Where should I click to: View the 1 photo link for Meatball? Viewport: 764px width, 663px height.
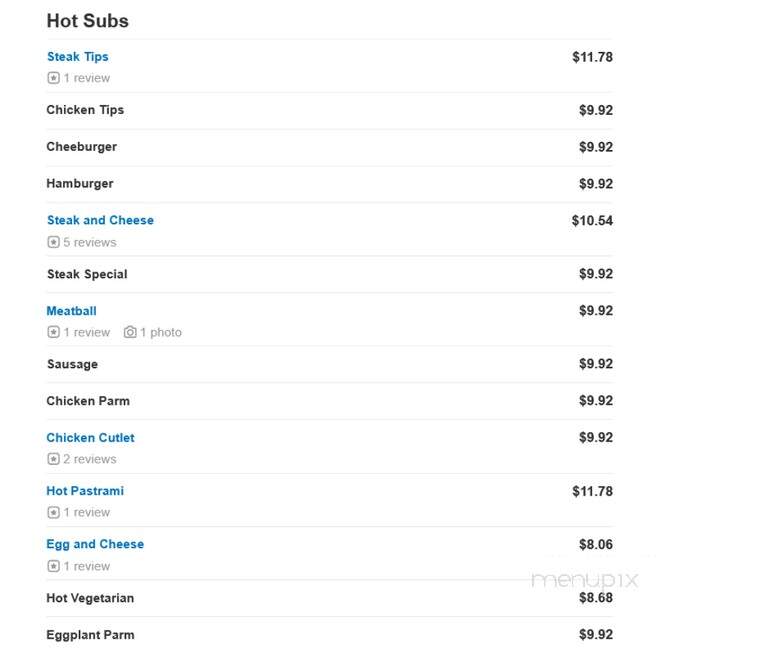pyautogui.click(x=161, y=332)
